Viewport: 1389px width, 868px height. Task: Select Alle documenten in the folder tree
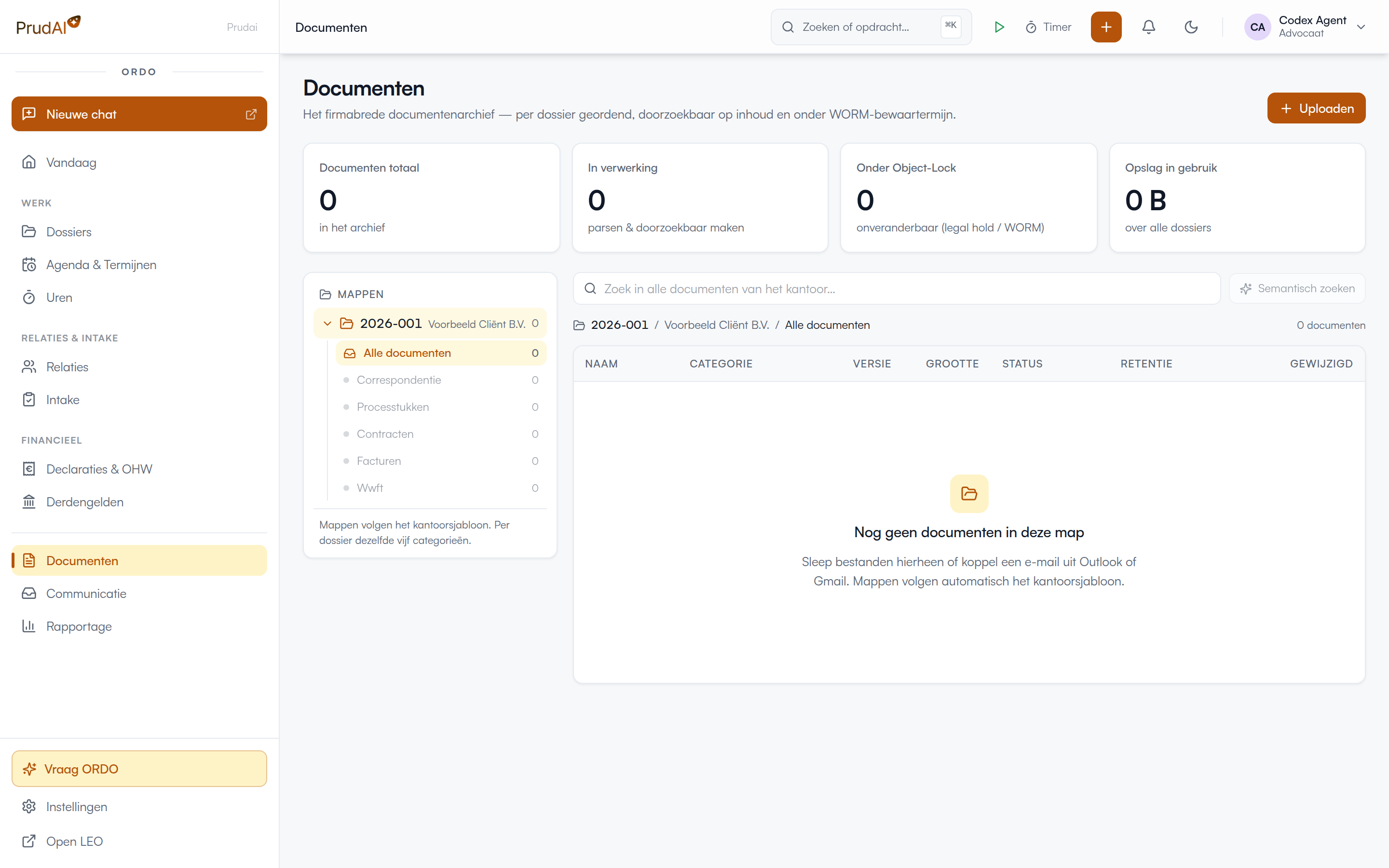coord(441,353)
